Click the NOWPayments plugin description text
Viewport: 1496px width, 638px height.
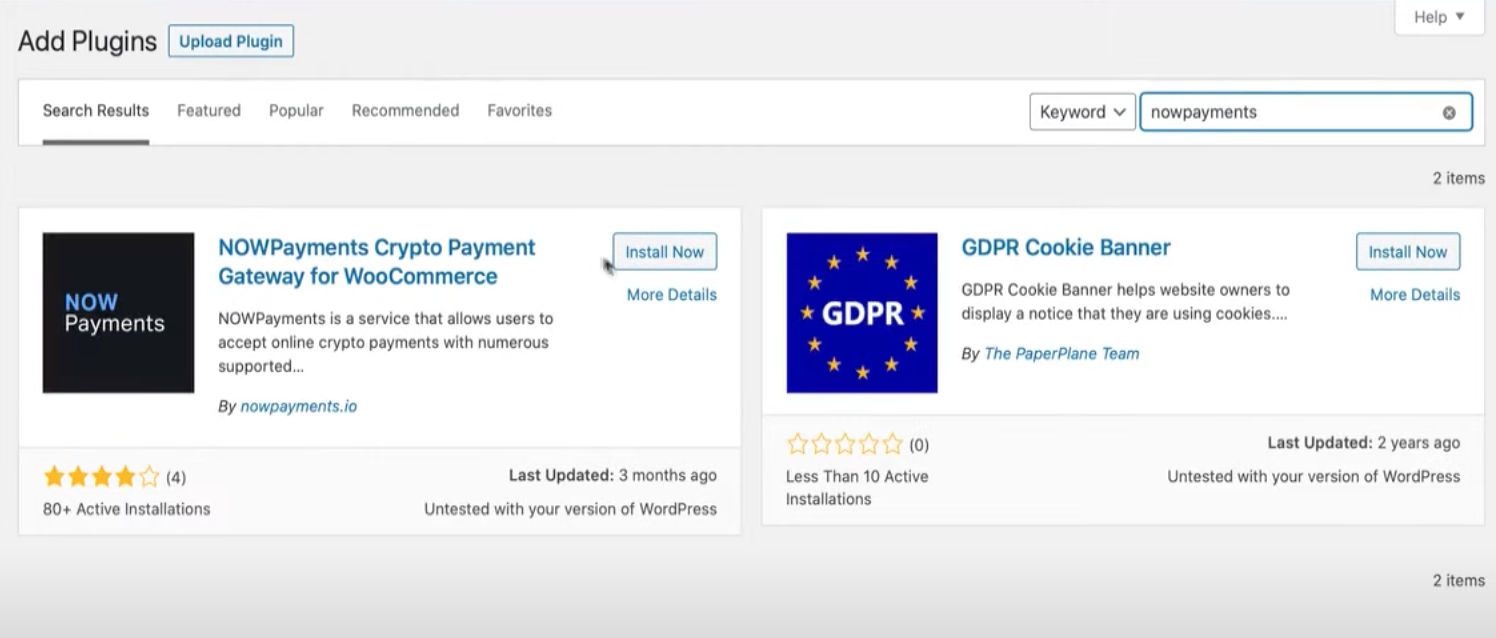click(x=385, y=343)
